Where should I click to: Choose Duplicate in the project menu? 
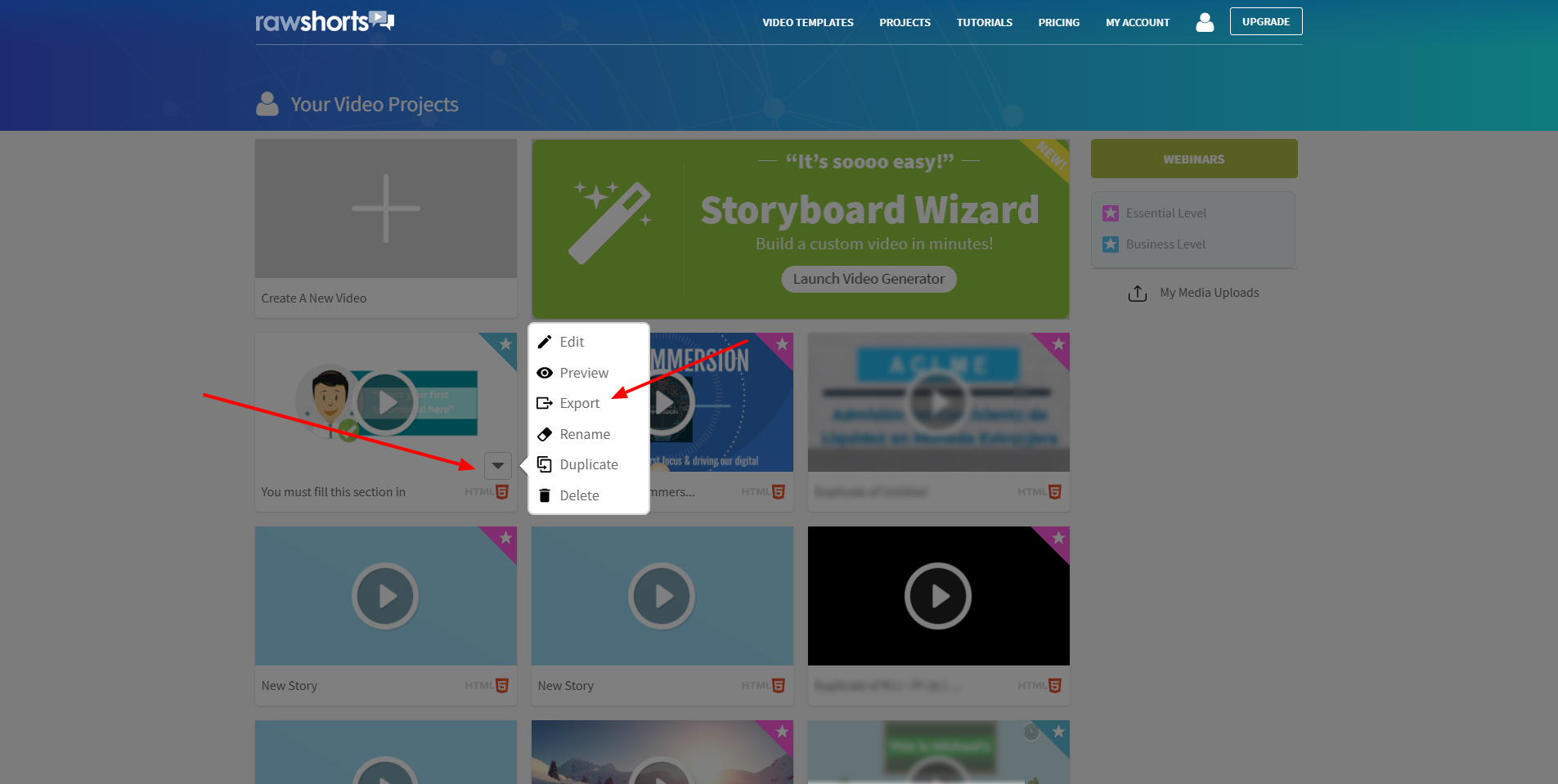tap(589, 464)
